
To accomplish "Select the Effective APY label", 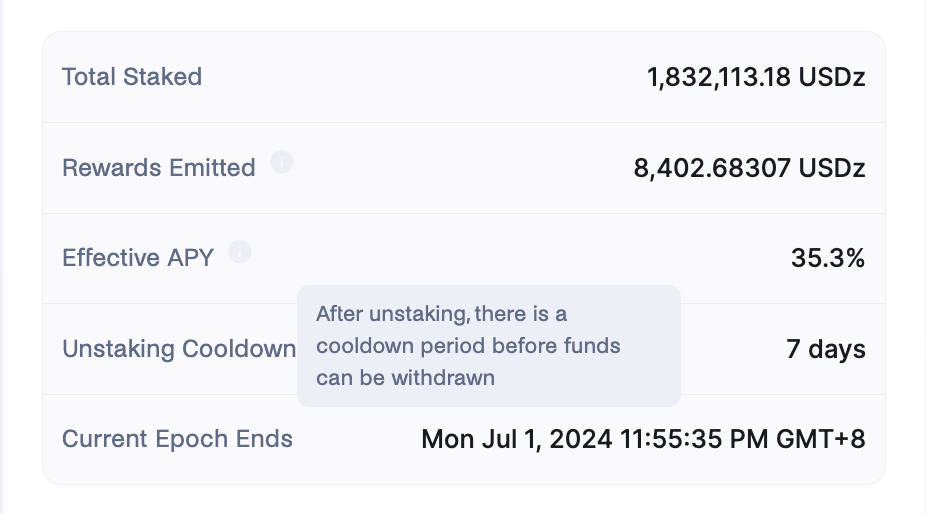I will (138, 258).
